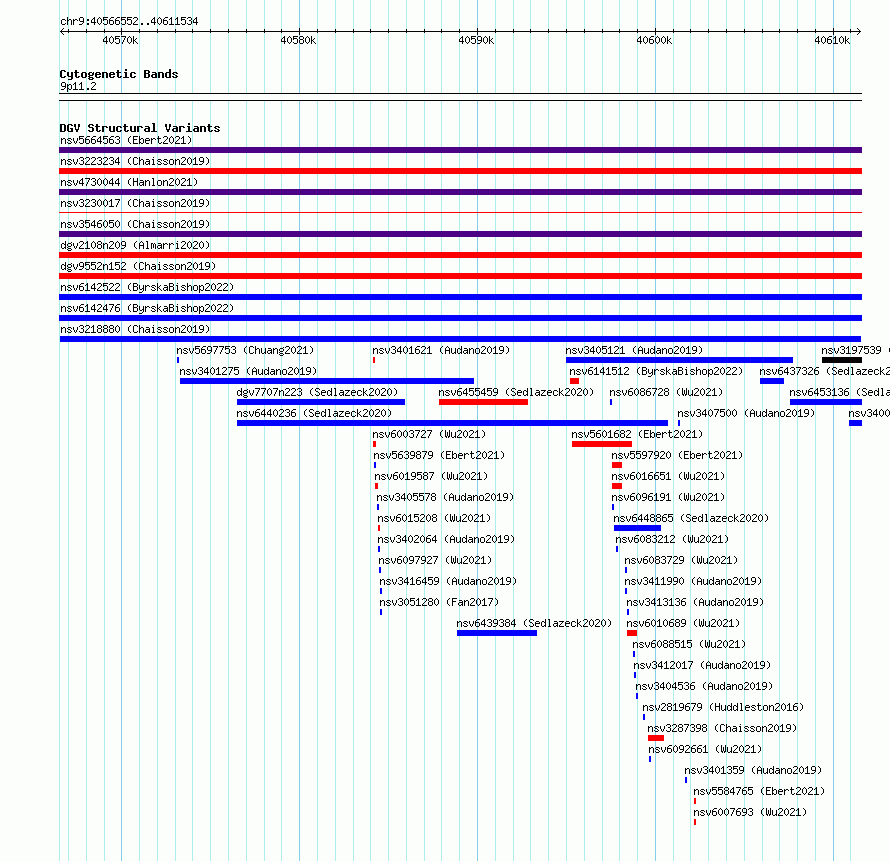The image size is (890, 861).
Task: Click the nsv3230017 (Chaisson2019) label
Action: pyautogui.click(x=135, y=203)
